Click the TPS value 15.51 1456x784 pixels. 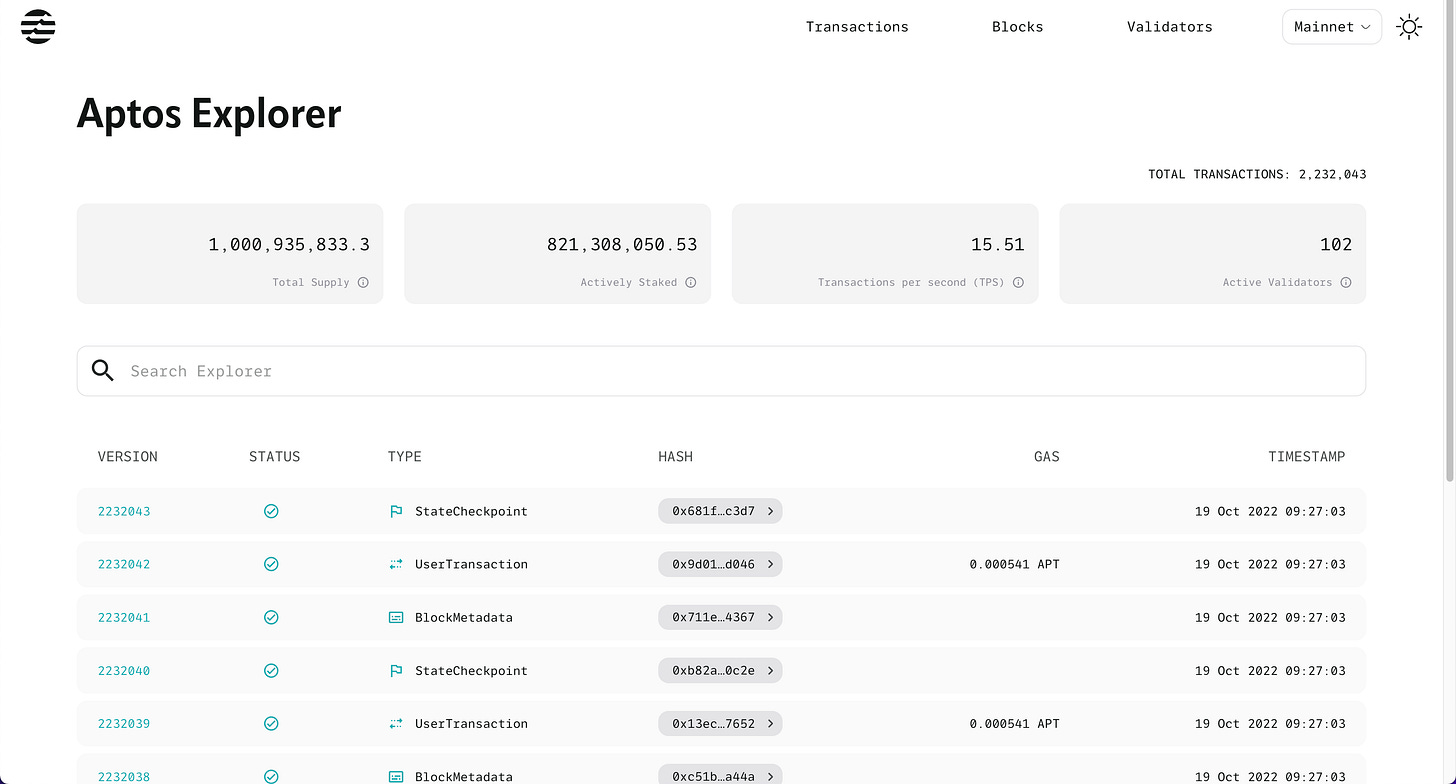click(x=998, y=245)
